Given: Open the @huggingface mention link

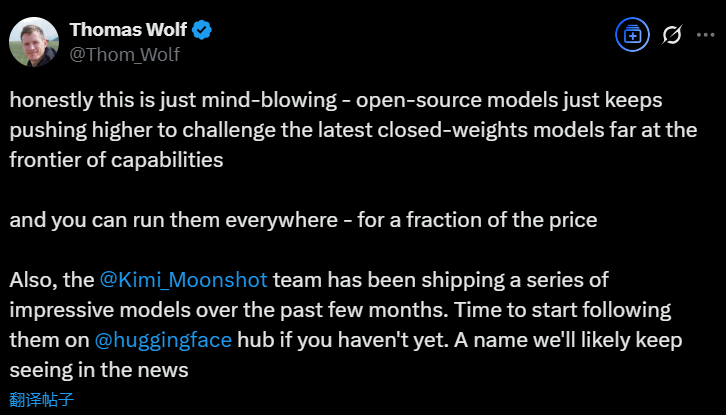Looking at the screenshot, I should tap(162, 340).
